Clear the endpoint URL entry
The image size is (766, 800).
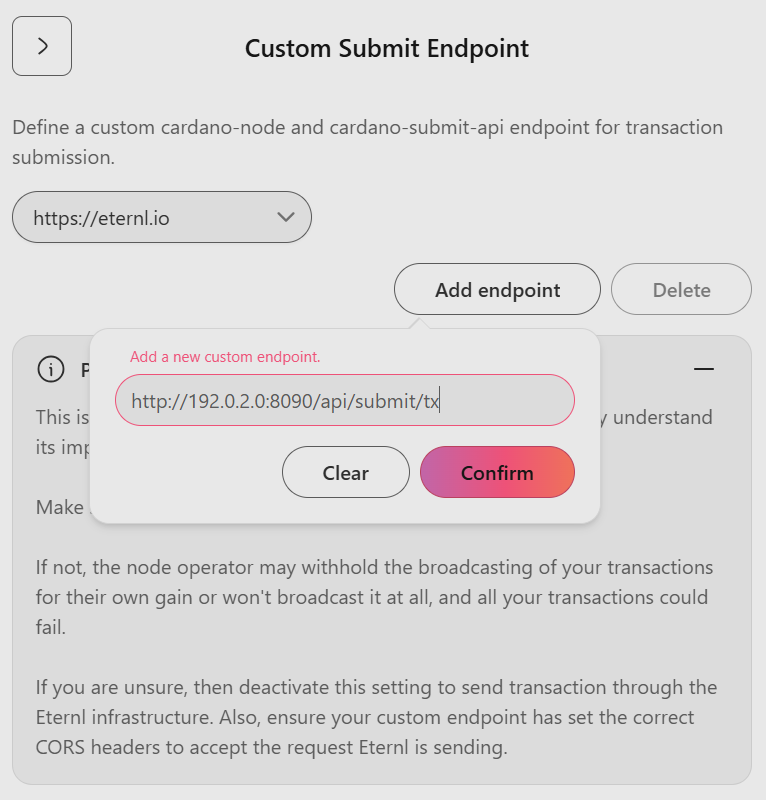pos(345,472)
